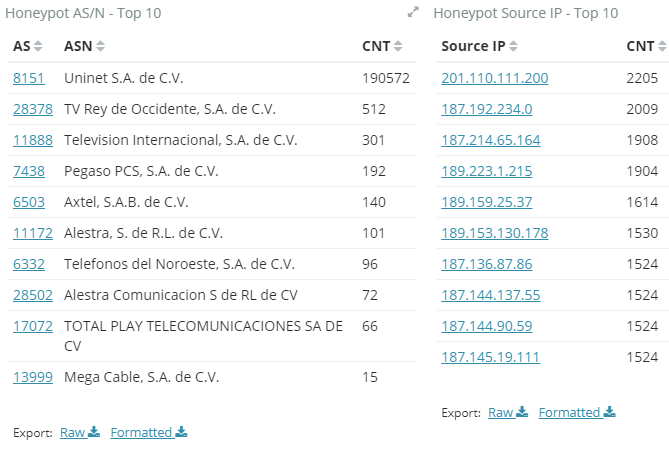Open source IP 187.144.137.55
669x452 pixels.
491,295
